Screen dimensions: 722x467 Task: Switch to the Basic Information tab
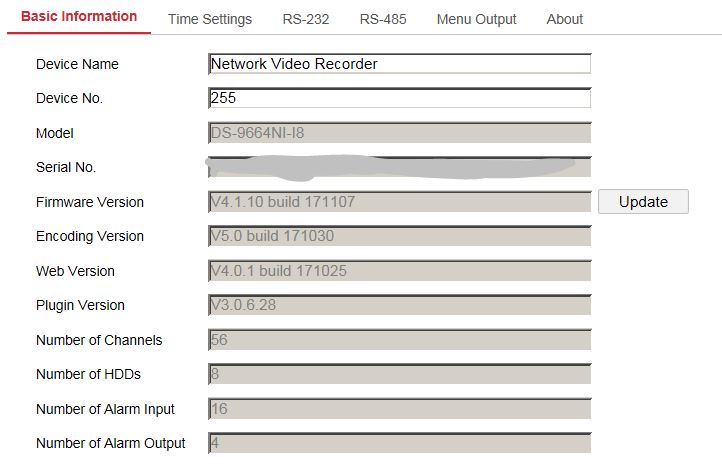tap(79, 17)
